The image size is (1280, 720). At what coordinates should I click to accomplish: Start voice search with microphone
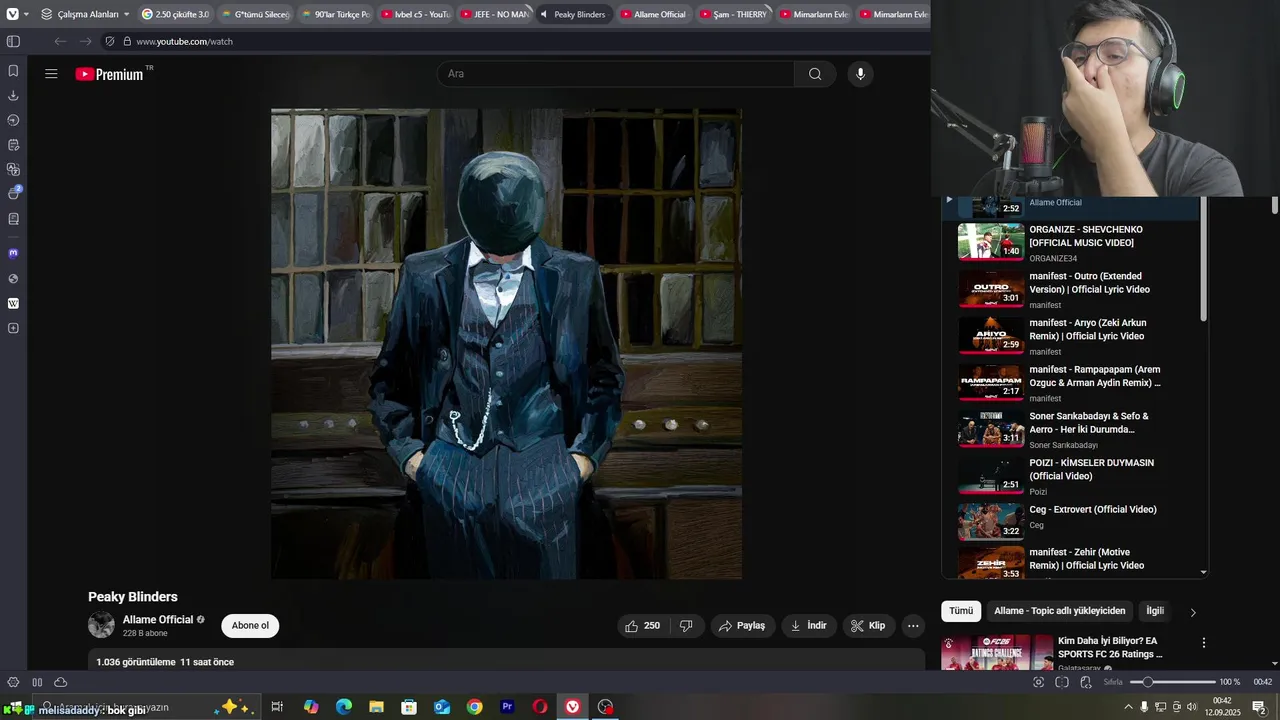pos(860,74)
